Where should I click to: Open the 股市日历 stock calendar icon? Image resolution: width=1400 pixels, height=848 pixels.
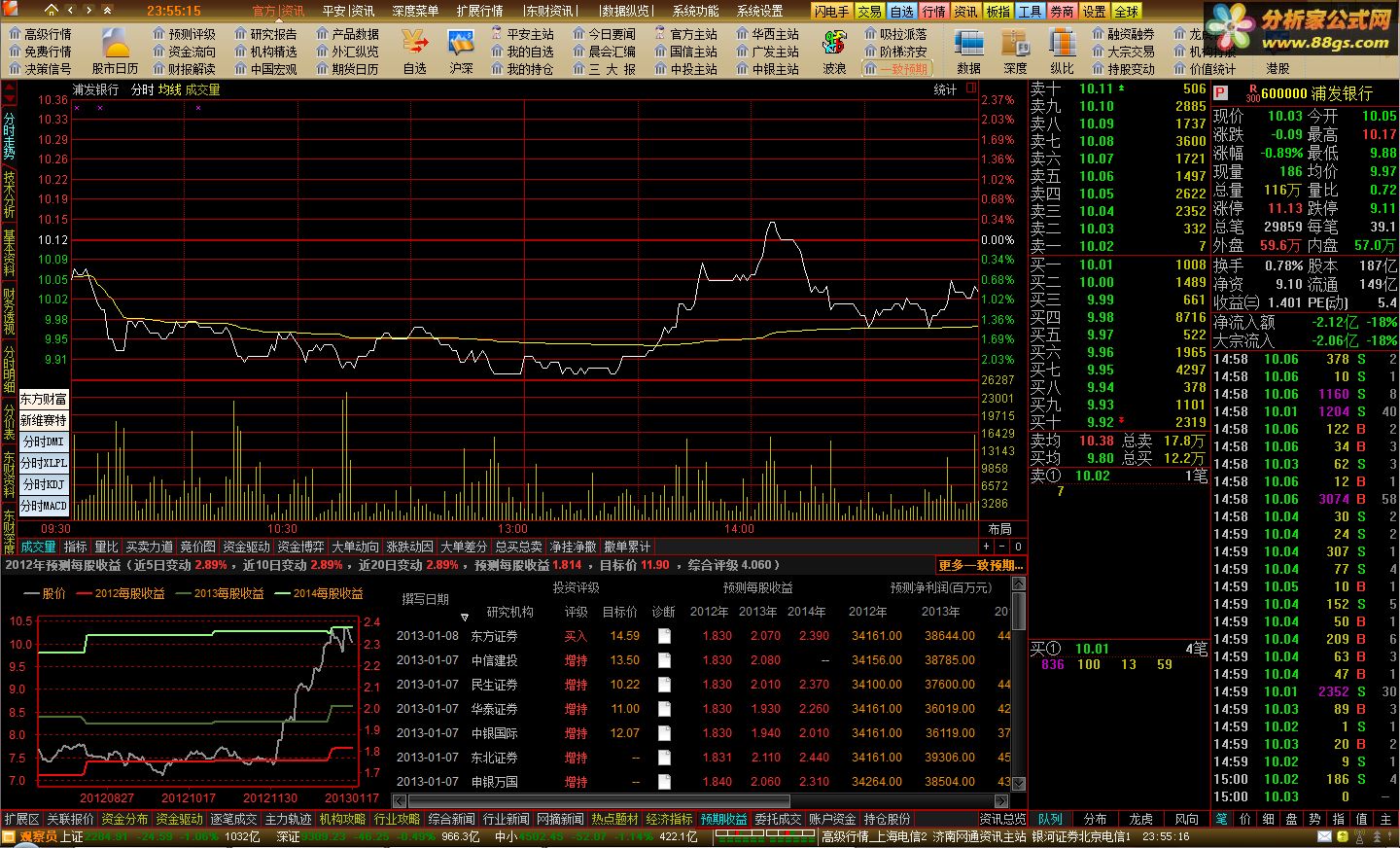[115, 52]
